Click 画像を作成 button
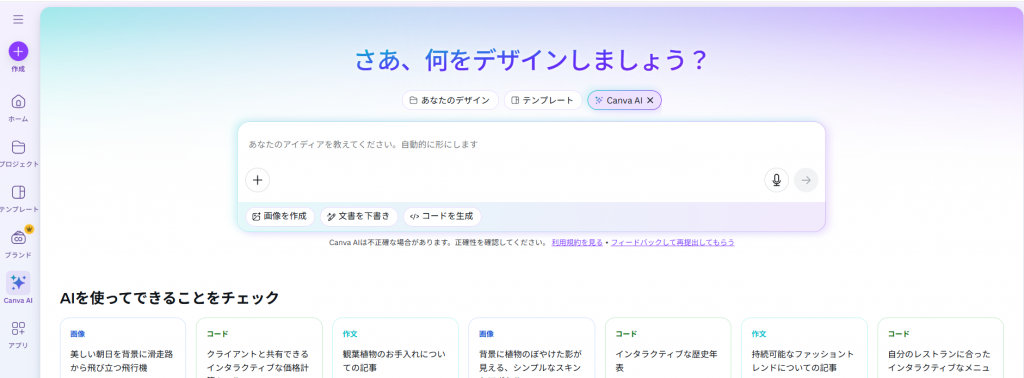1024x378 pixels. pyautogui.click(x=280, y=216)
